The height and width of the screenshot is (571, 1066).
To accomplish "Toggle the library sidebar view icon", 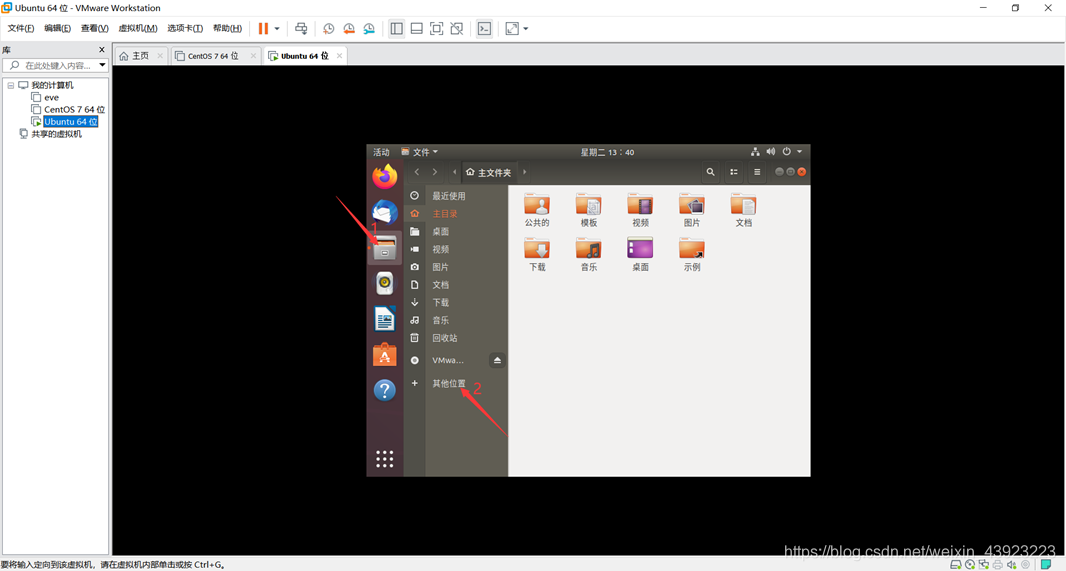I will [396, 29].
